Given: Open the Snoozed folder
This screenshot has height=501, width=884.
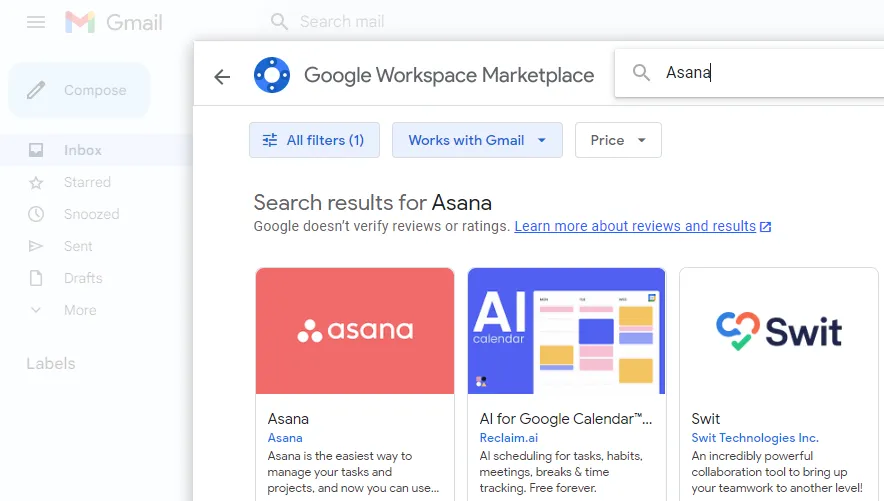Looking at the screenshot, I should pyautogui.click(x=91, y=214).
